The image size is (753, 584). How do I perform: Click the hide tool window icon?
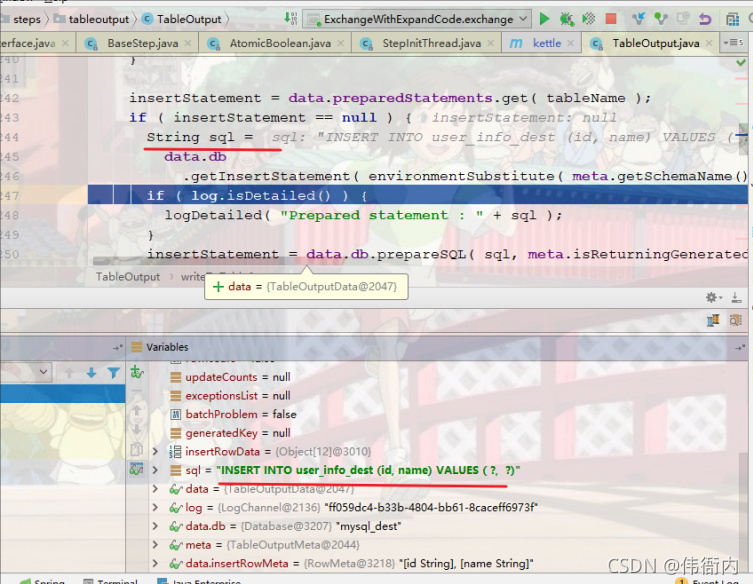[x=736, y=298]
